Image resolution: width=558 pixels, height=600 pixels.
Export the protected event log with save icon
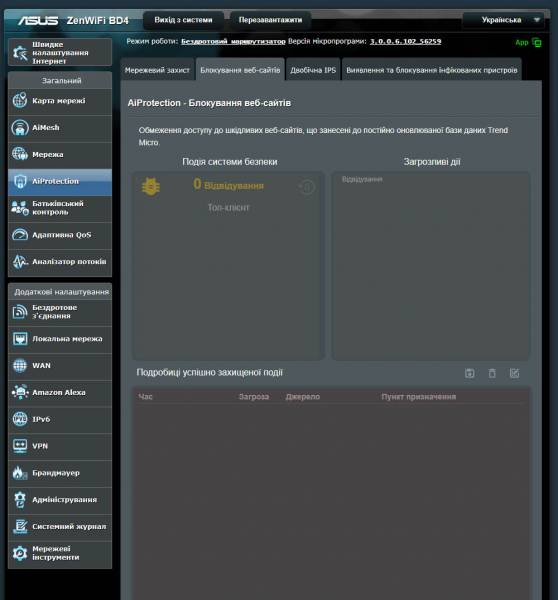pyautogui.click(x=470, y=373)
